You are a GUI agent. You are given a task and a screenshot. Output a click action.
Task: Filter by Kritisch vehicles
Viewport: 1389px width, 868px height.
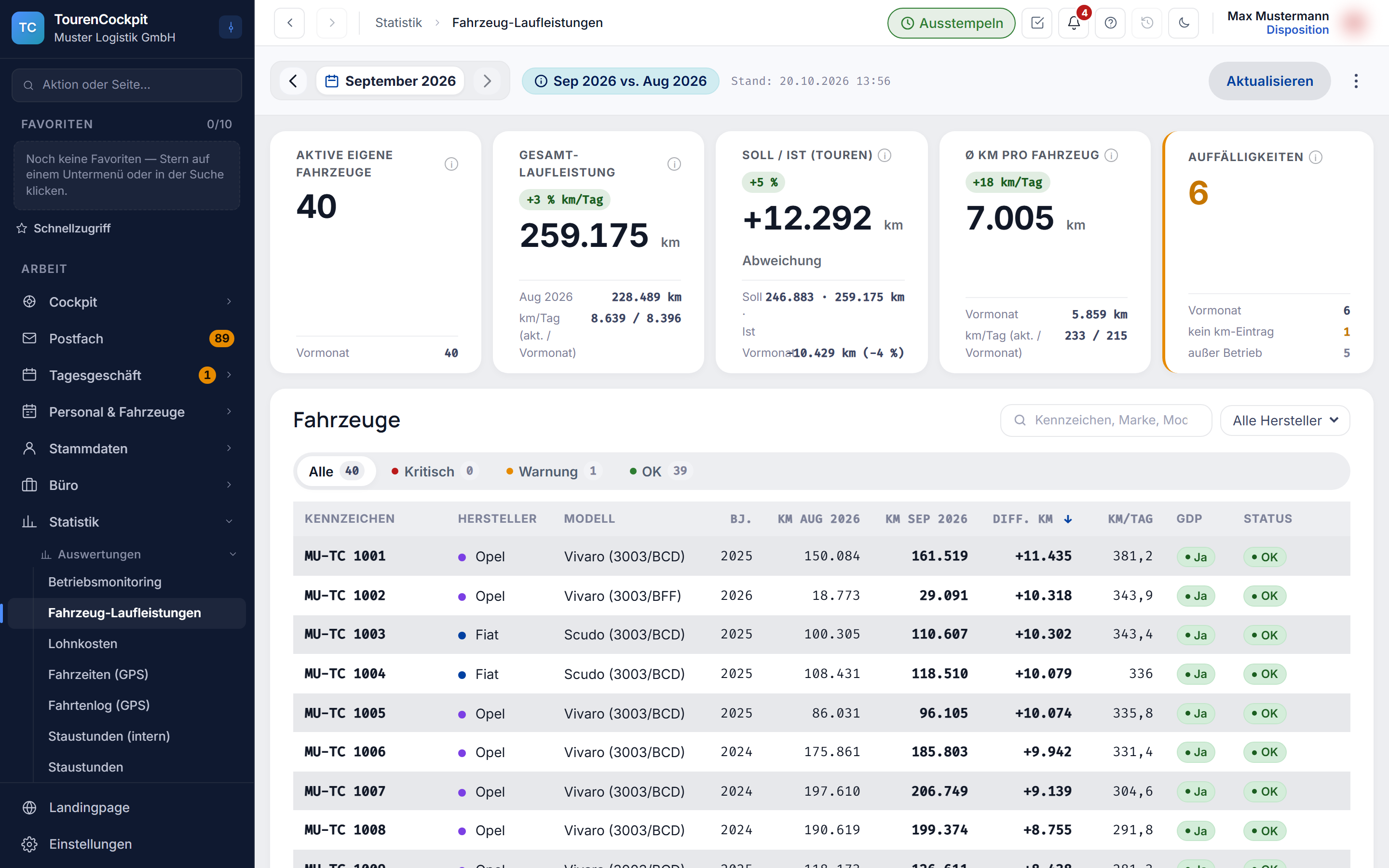[x=434, y=471]
